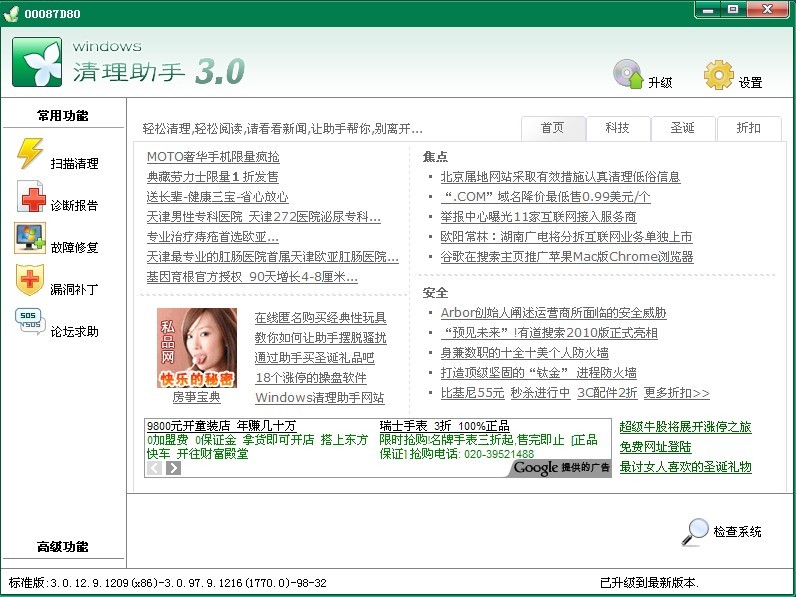The height and width of the screenshot is (597, 796).
Task: Click the 升级 disc upgrade icon
Action: (628, 74)
